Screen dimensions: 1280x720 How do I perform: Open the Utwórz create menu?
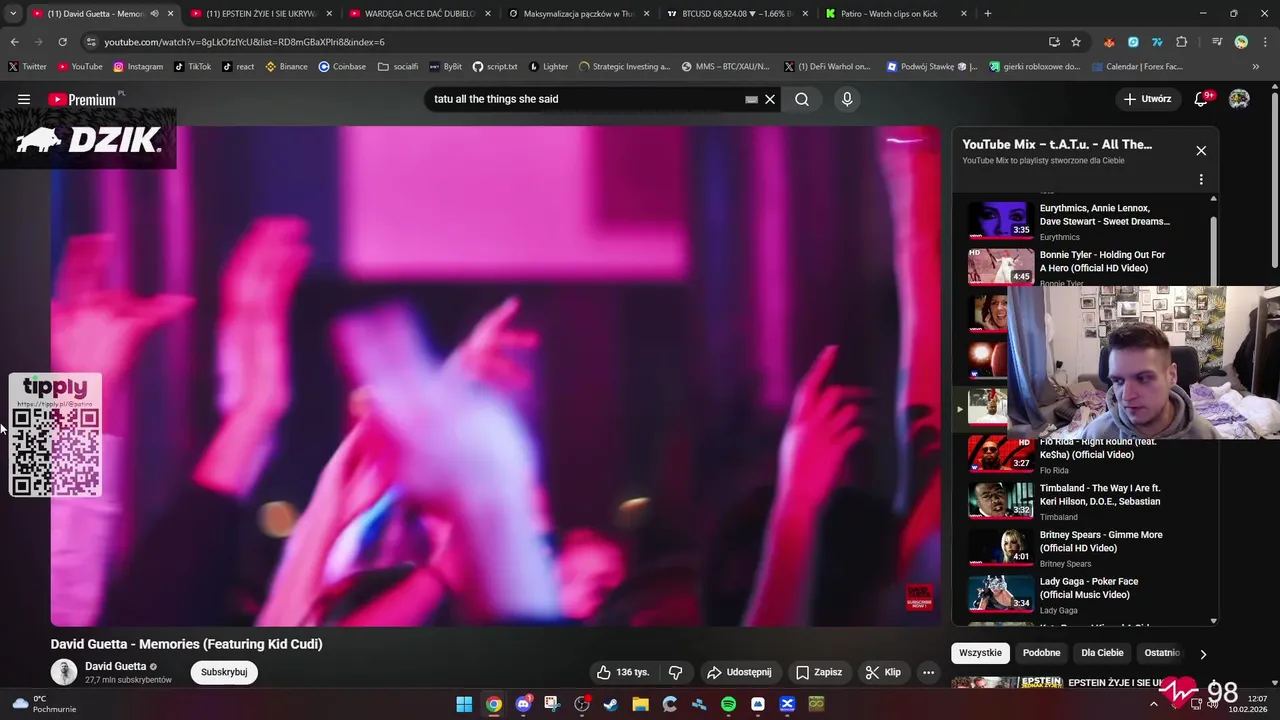point(1147,99)
